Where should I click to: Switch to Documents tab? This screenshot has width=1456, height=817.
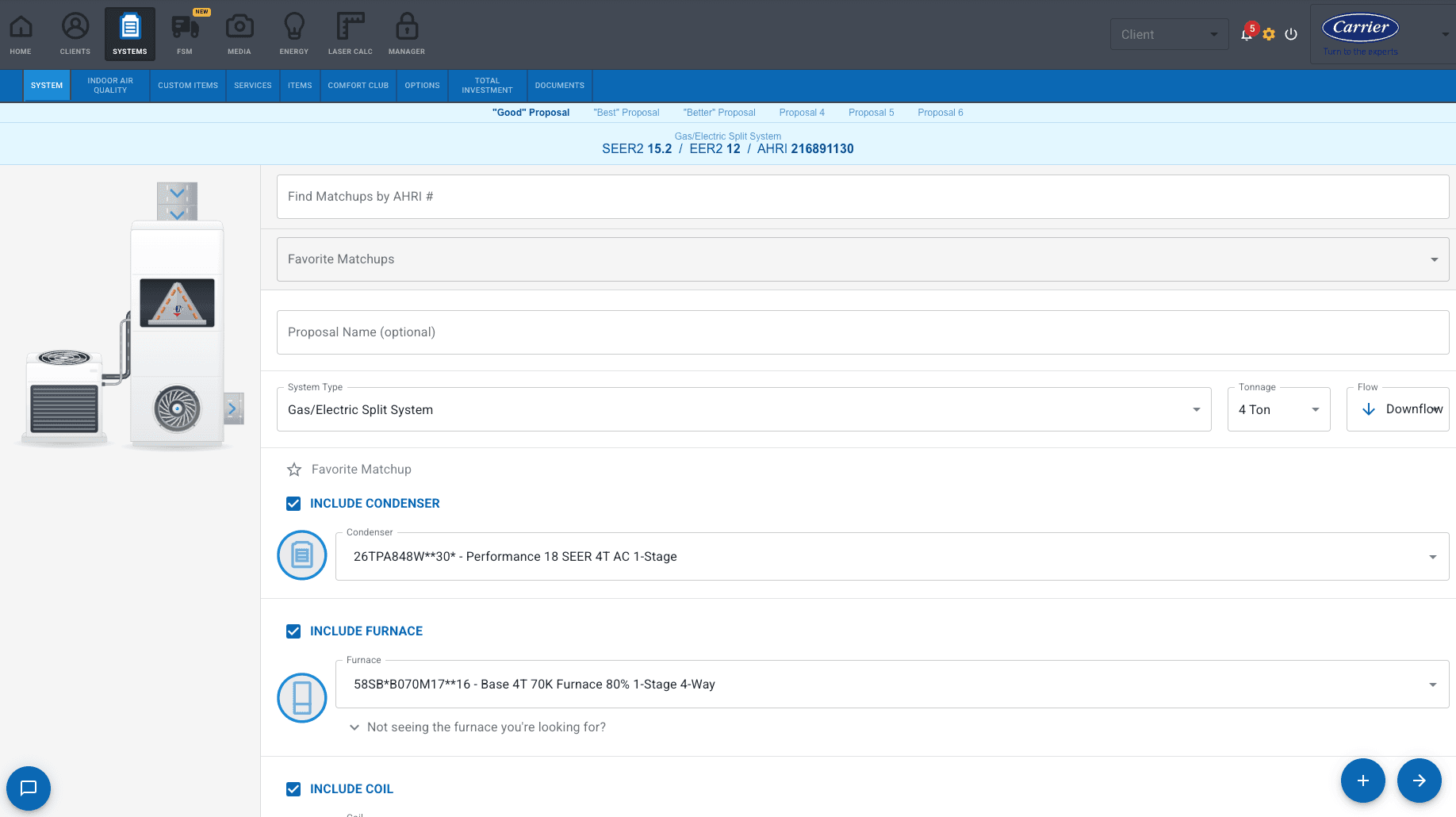[560, 86]
